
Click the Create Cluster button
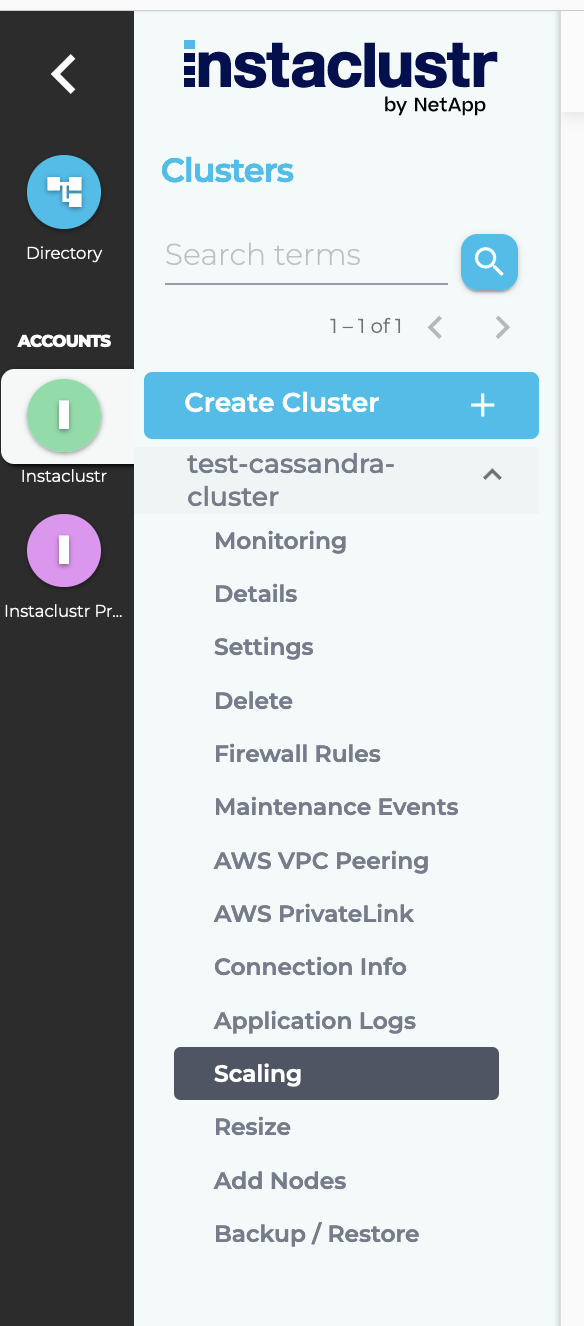[341, 405]
